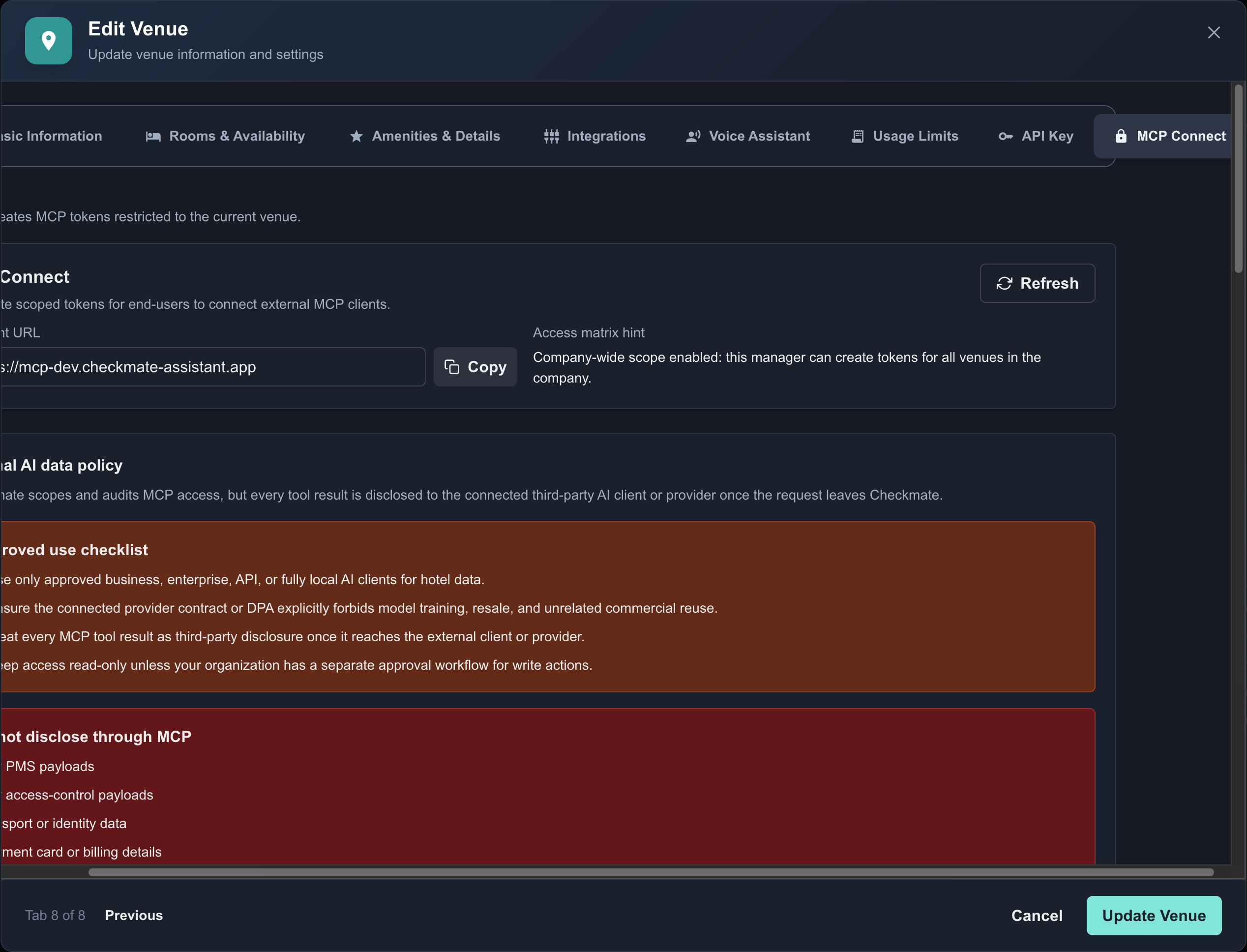Screen dimensions: 1247x952
Task: Go to Previous tab
Action: click(134, 915)
